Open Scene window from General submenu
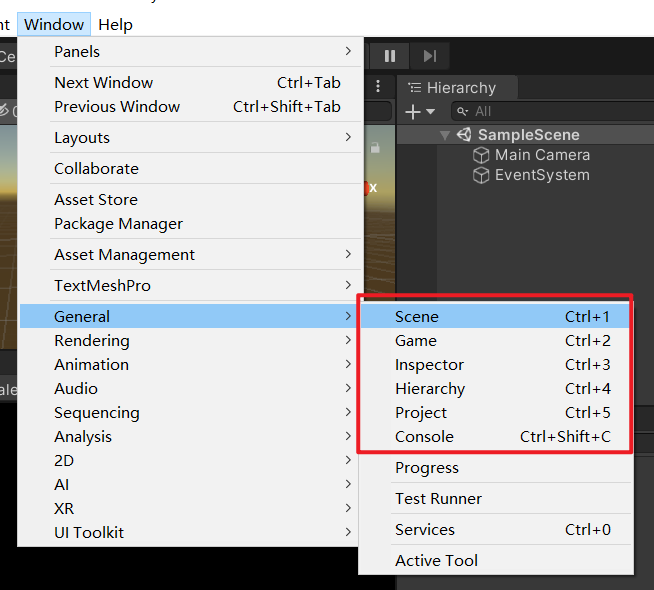 click(x=496, y=316)
